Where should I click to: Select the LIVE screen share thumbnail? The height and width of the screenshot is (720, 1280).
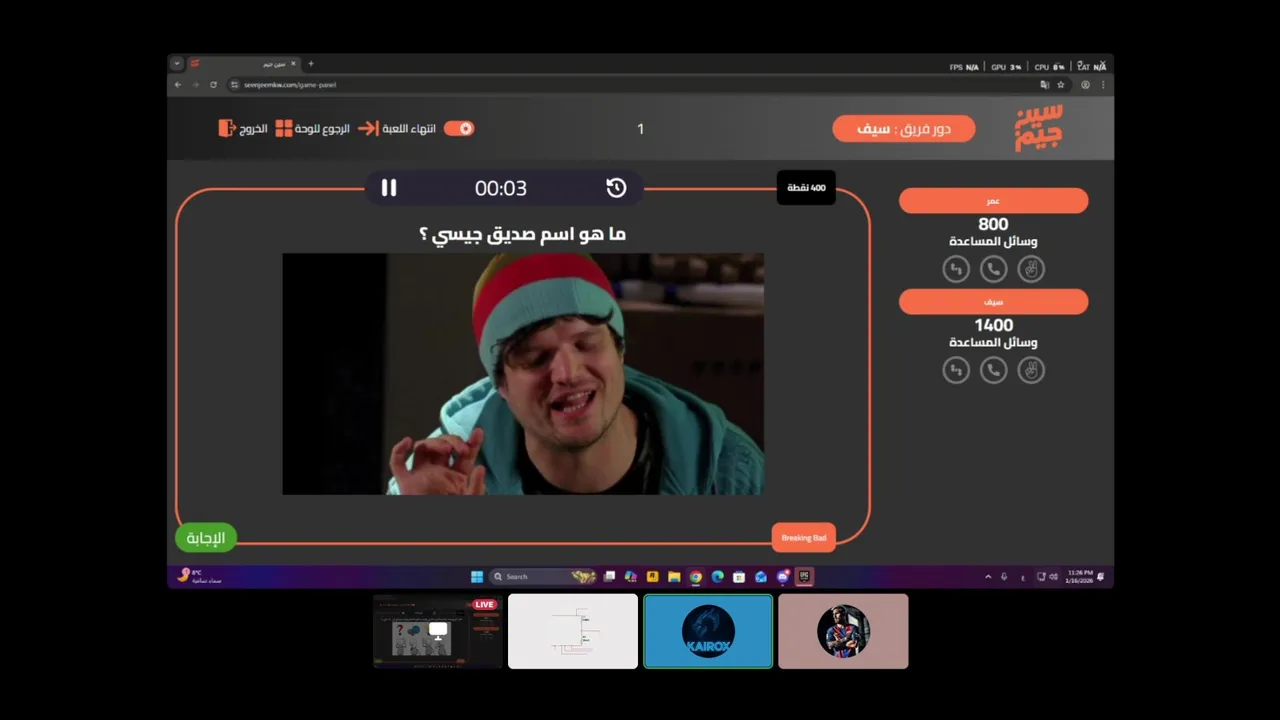(x=438, y=631)
